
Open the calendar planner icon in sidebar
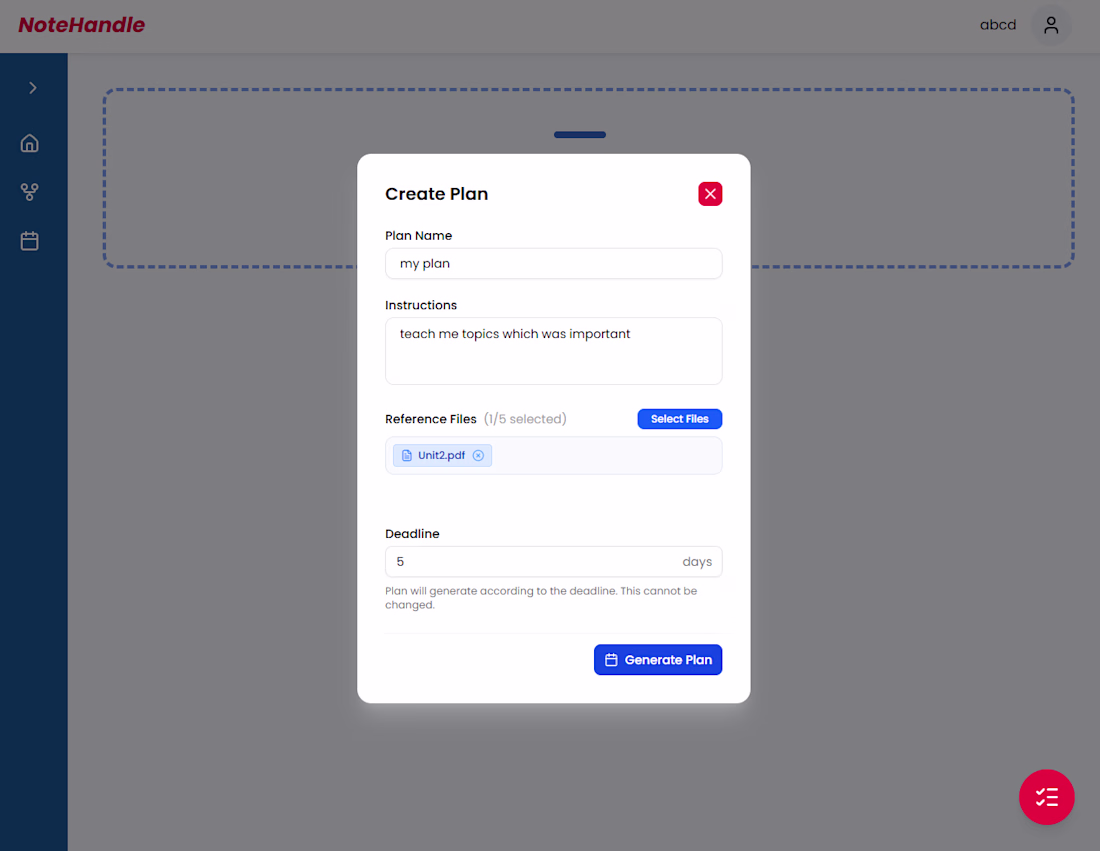coord(29,241)
